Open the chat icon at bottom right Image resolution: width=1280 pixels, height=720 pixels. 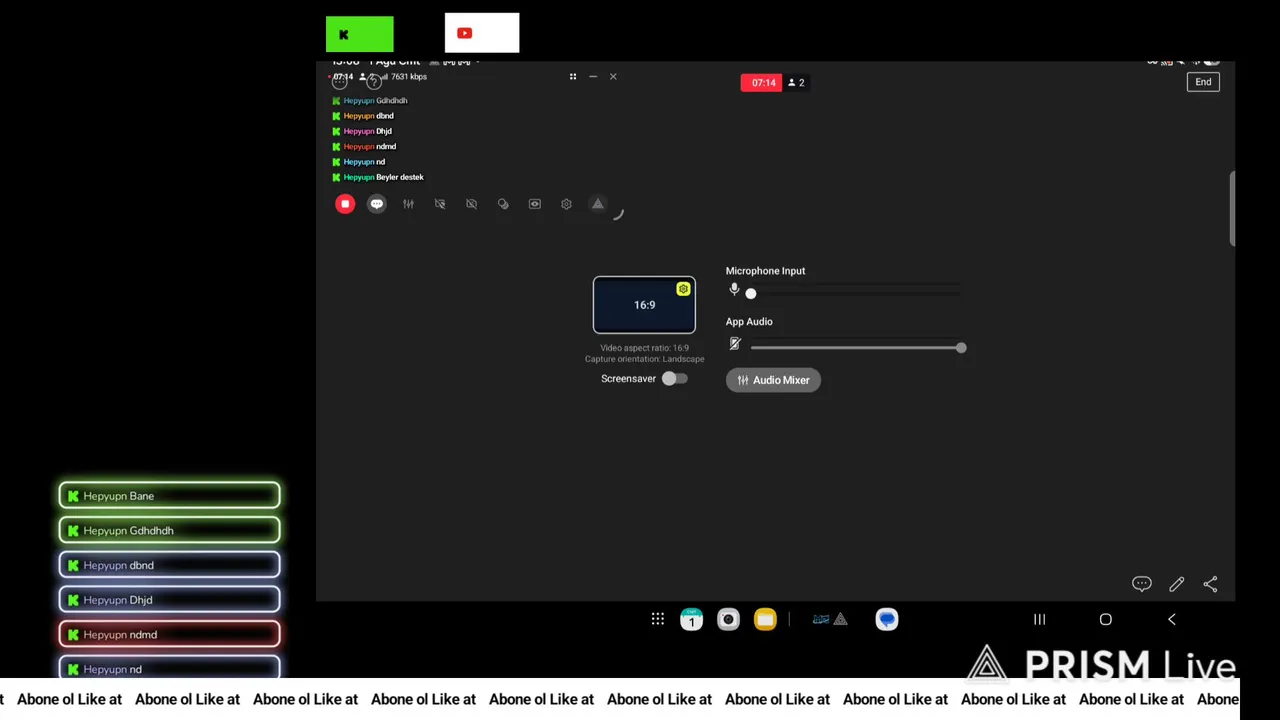click(1142, 584)
